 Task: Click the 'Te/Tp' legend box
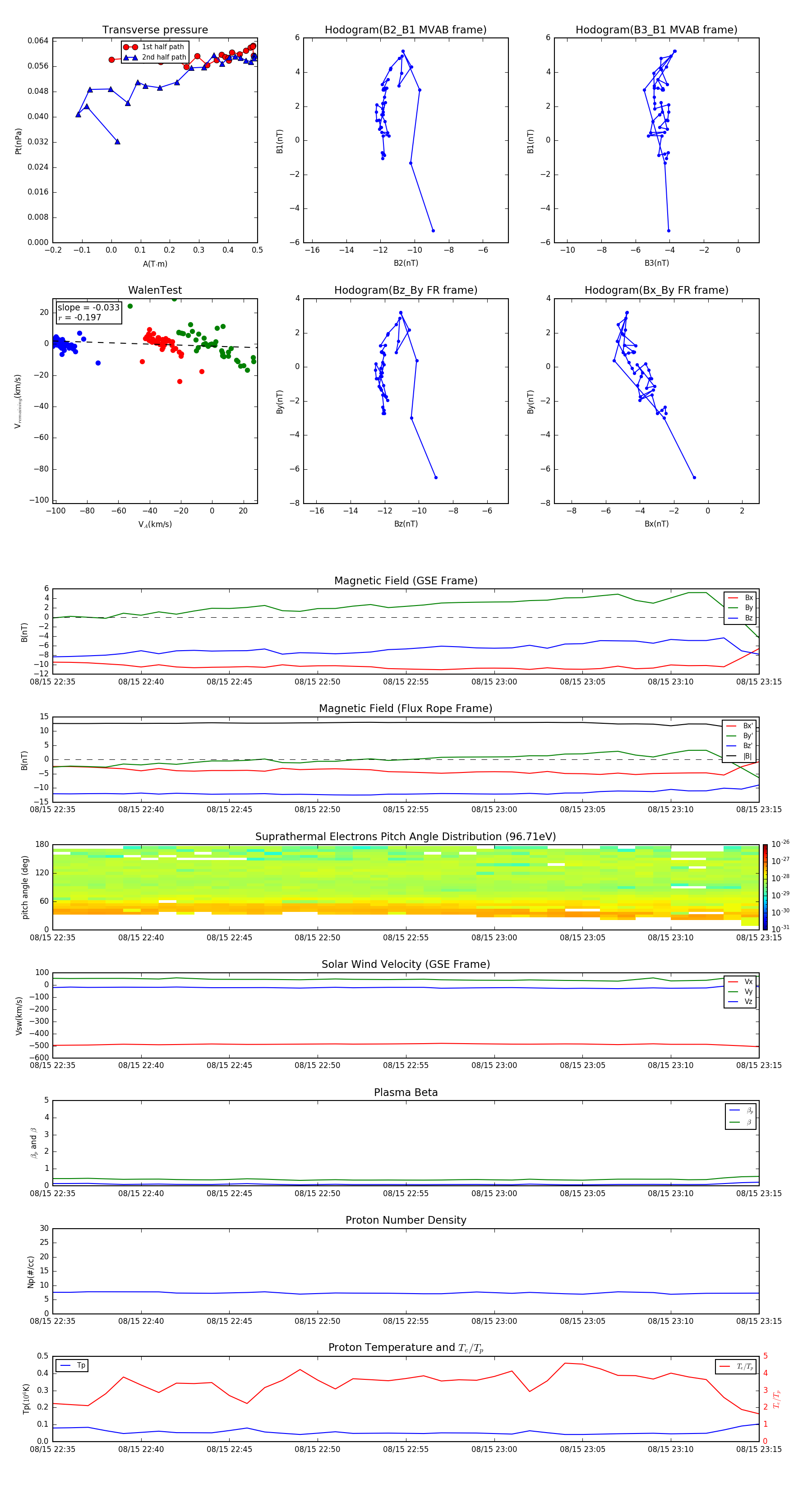click(736, 1366)
